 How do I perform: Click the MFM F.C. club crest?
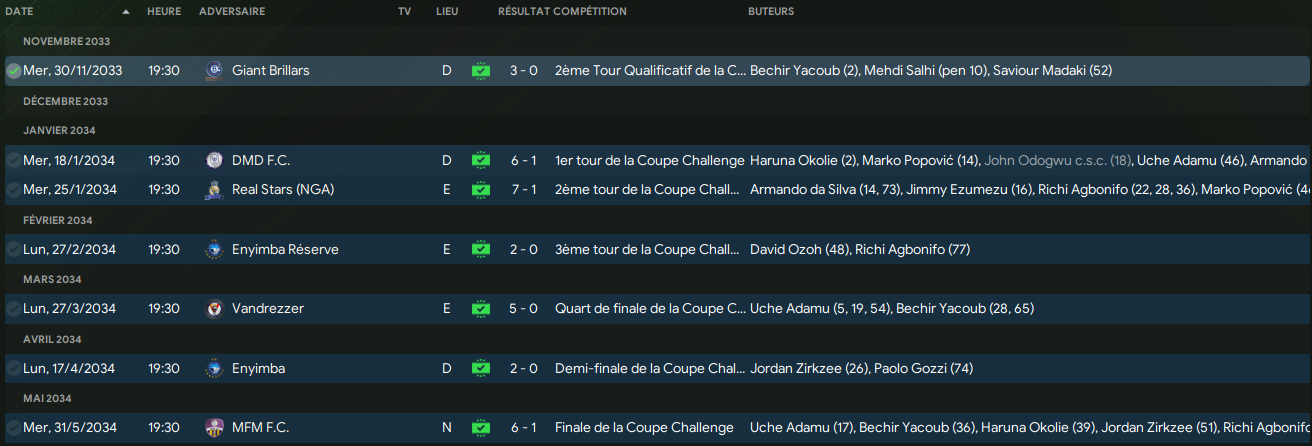coord(213,427)
